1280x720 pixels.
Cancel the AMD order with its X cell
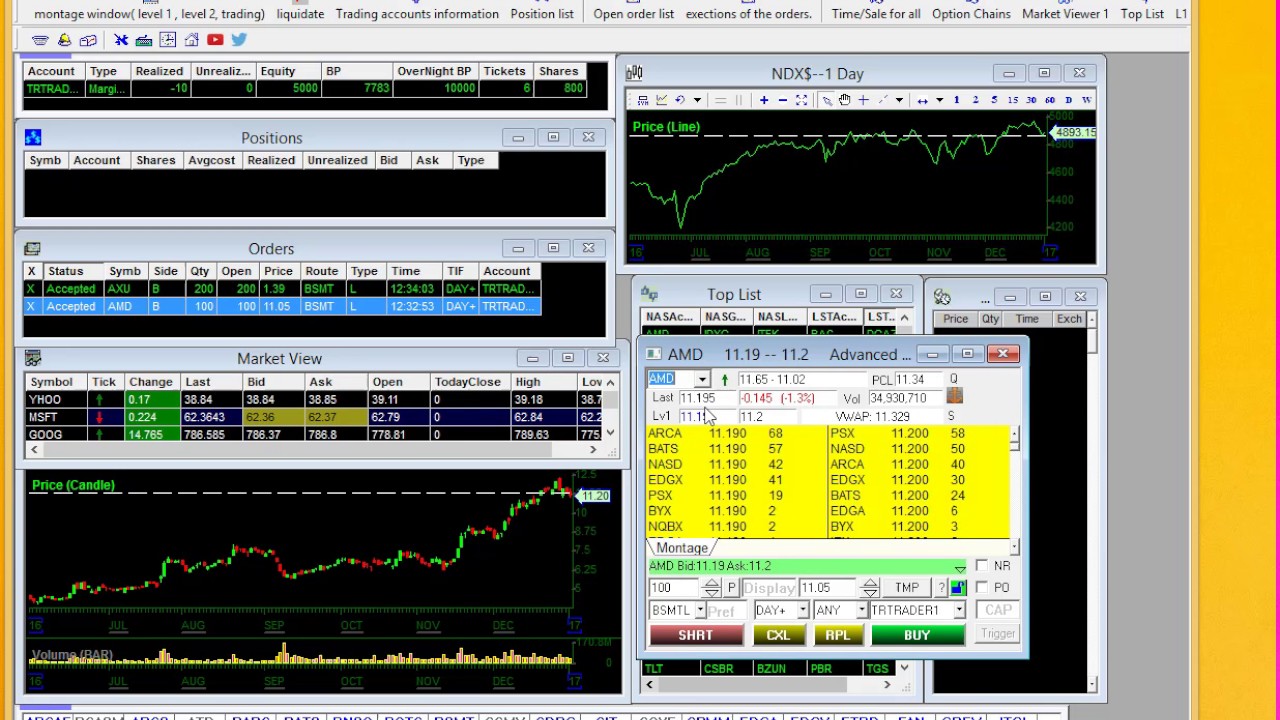click(x=31, y=306)
